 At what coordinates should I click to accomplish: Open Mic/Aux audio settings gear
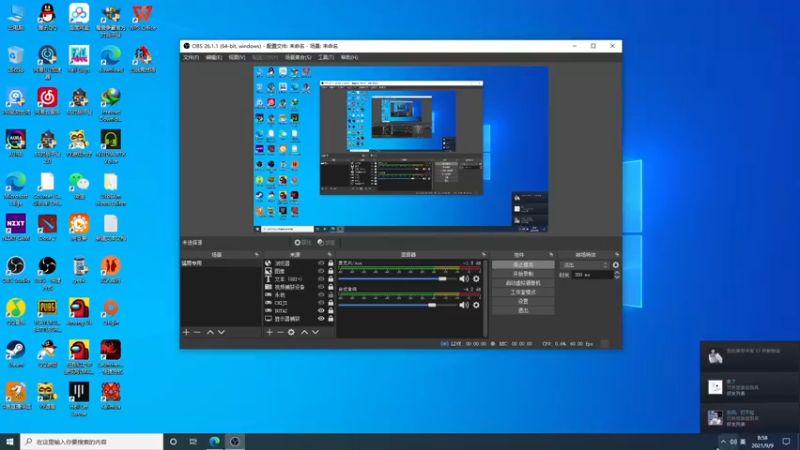pyautogui.click(x=476, y=279)
